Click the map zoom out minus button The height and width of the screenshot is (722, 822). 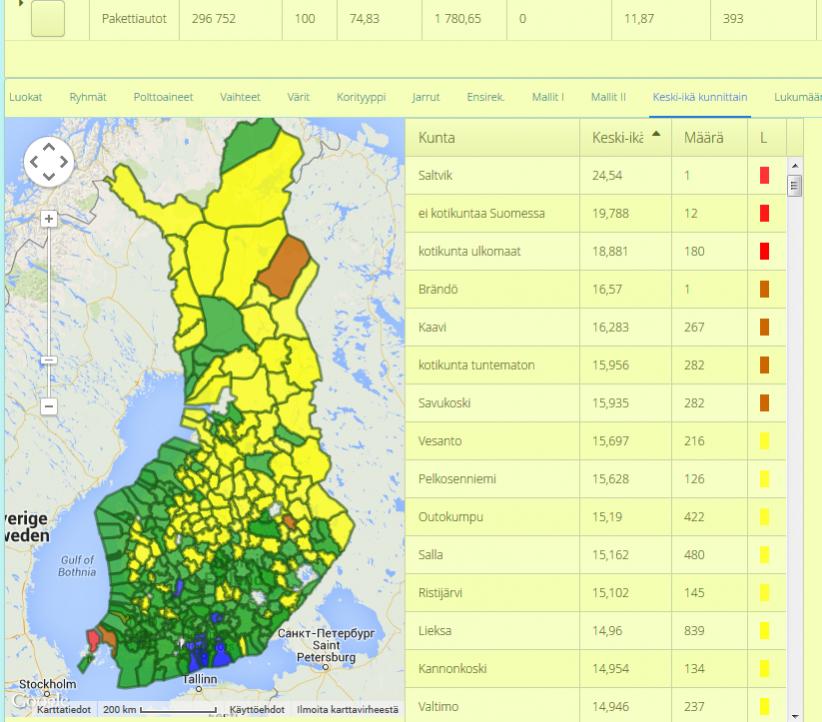tap(49, 406)
